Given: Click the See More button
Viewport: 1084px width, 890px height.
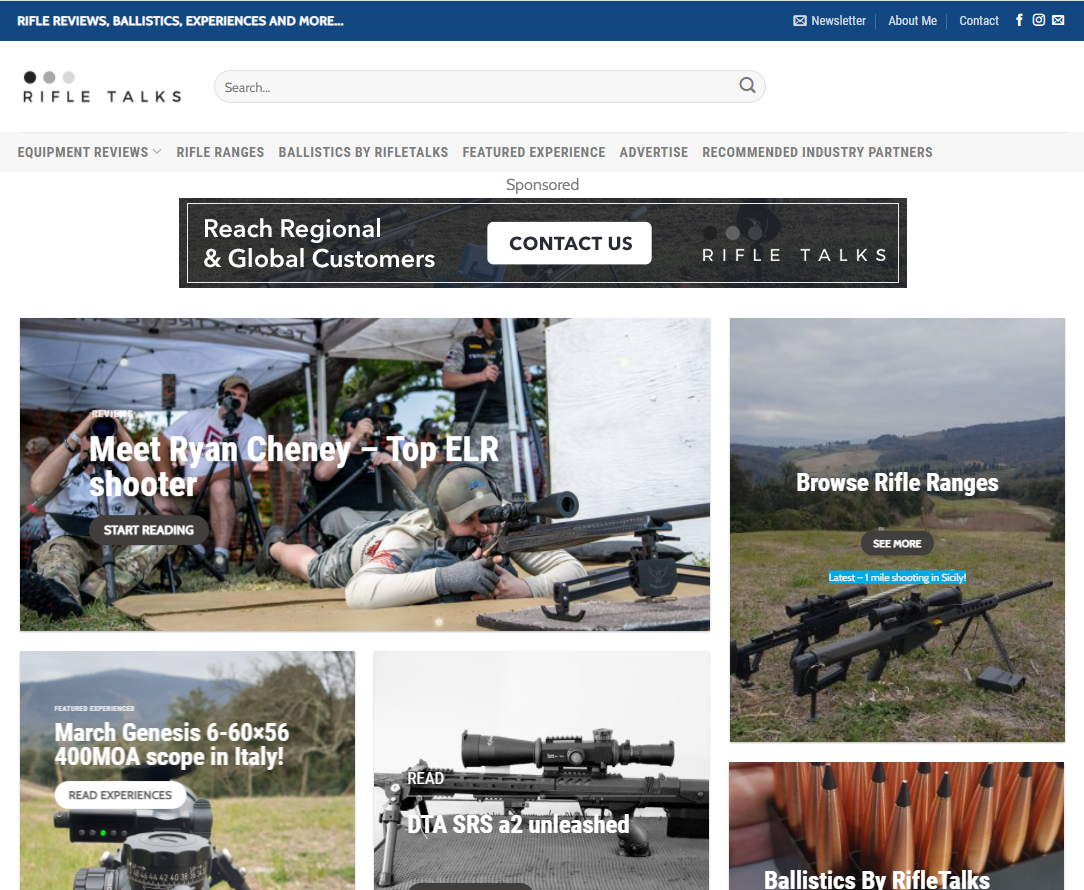Looking at the screenshot, I should 897,544.
